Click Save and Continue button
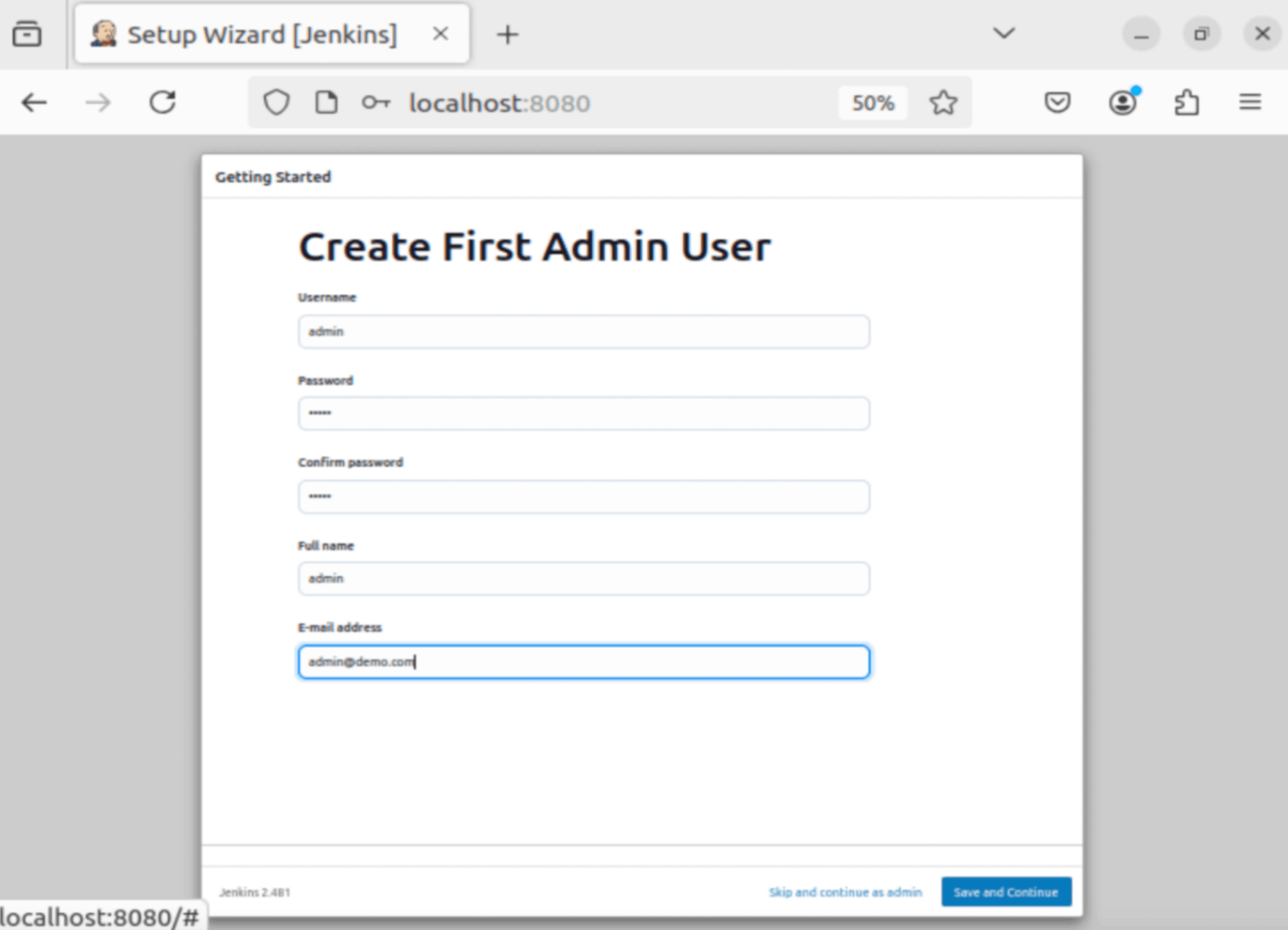This screenshot has height=930, width=1288. tap(1006, 892)
